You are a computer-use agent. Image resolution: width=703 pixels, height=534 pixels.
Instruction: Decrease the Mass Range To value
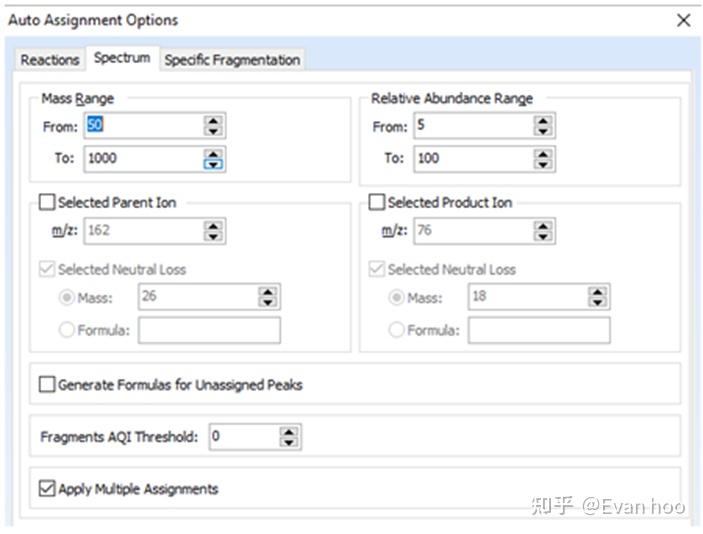[x=214, y=163]
